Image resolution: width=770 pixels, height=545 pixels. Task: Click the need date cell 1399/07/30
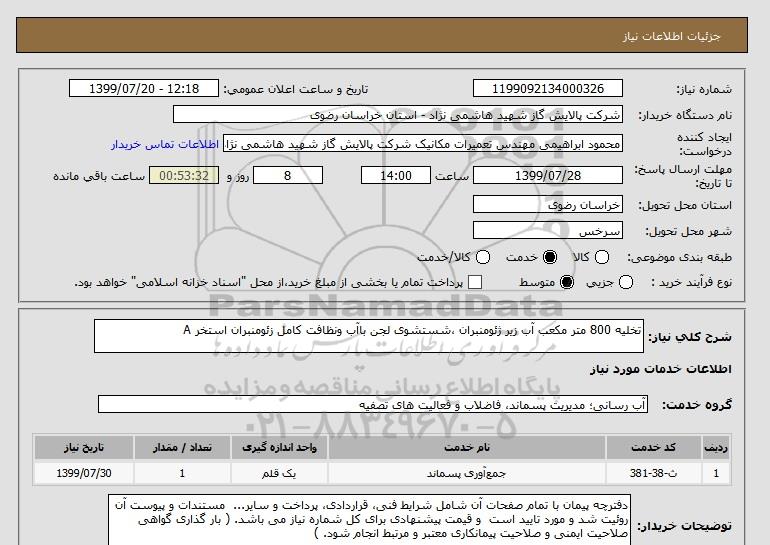(x=84, y=473)
